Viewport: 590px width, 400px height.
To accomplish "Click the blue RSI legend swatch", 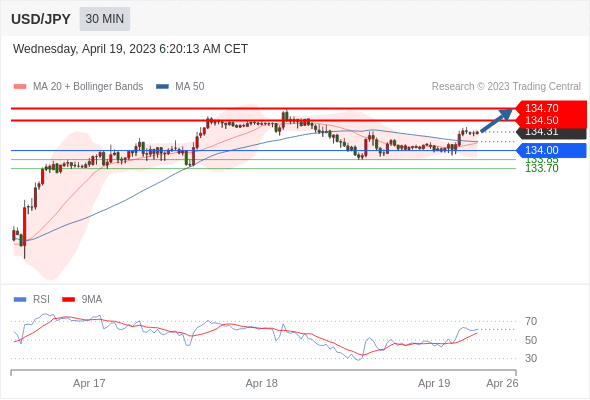I will pyautogui.click(x=20, y=300).
